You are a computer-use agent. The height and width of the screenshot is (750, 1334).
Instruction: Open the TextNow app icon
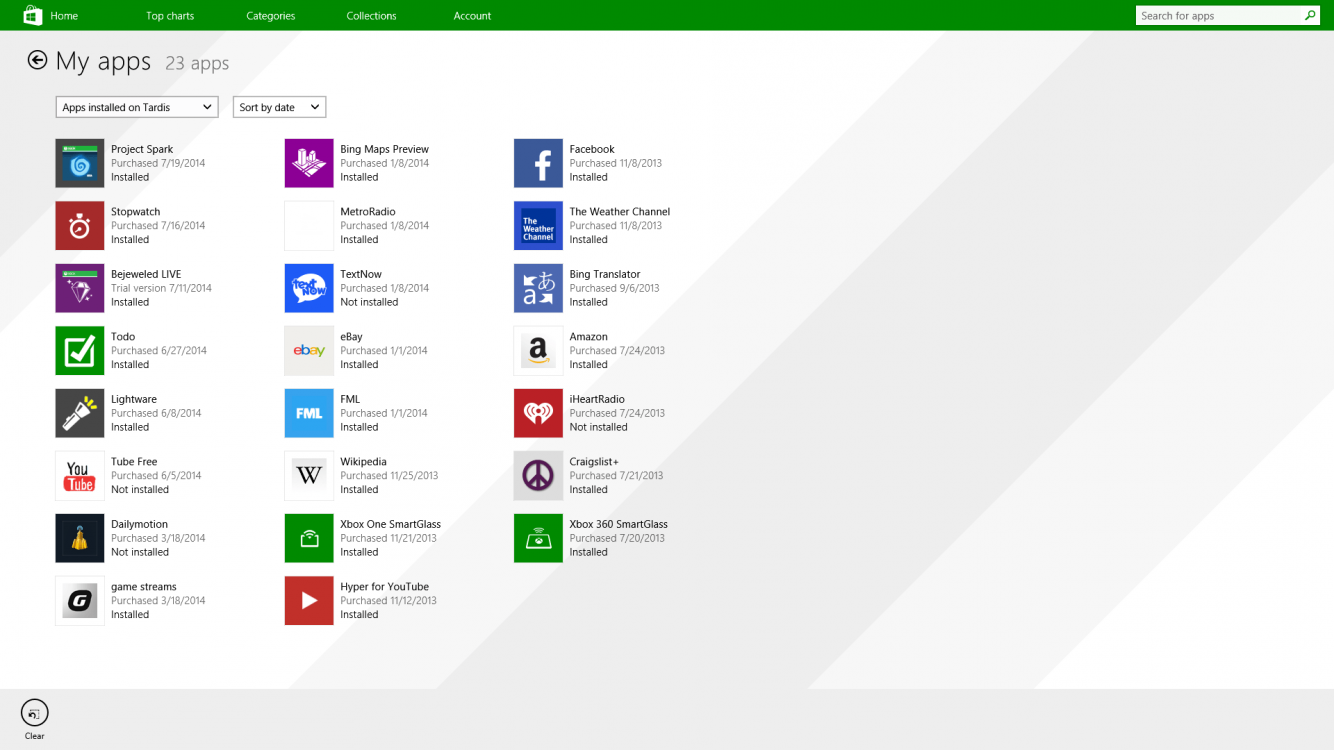tap(309, 288)
